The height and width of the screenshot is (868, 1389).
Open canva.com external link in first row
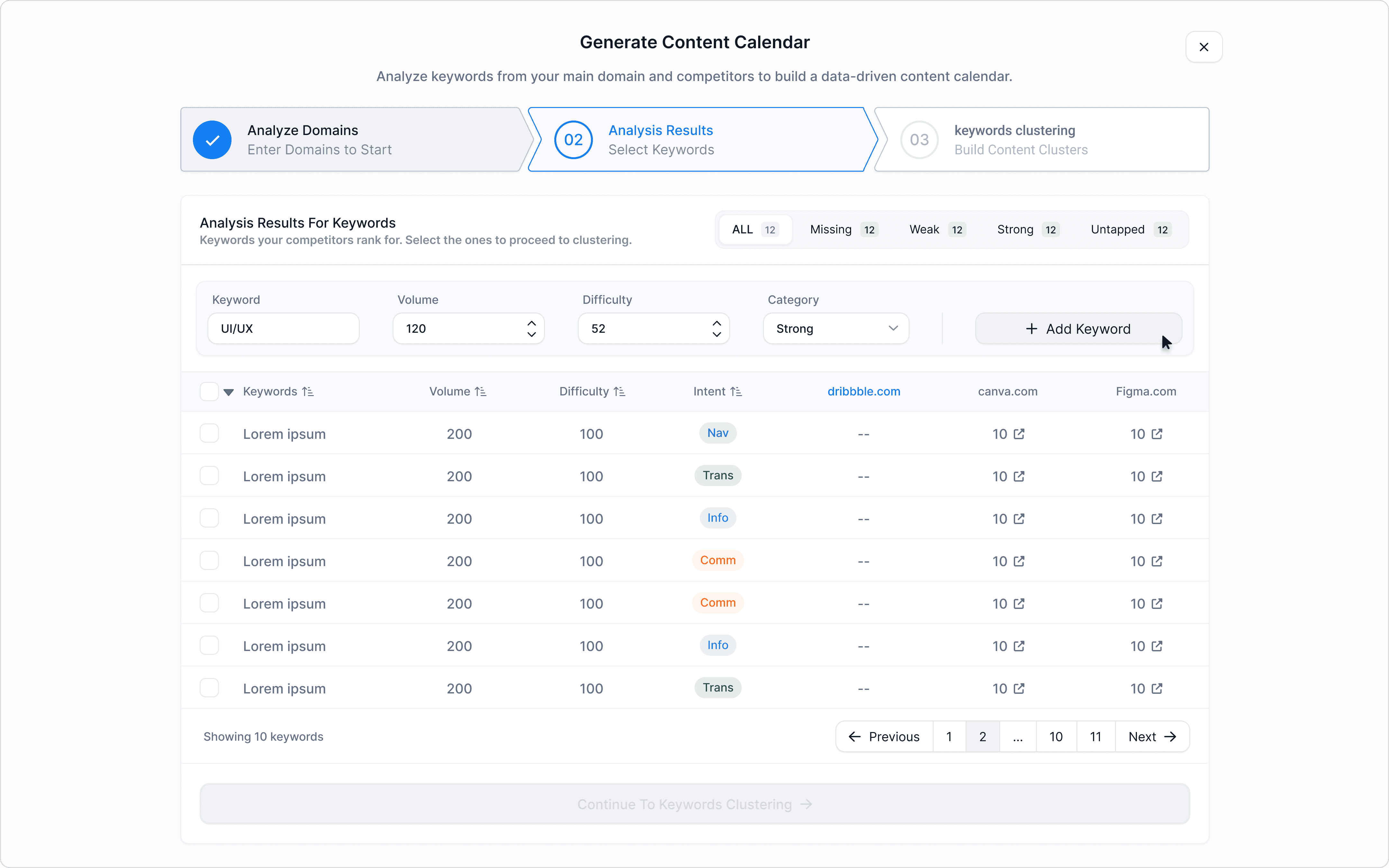(x=1019, y=434)
